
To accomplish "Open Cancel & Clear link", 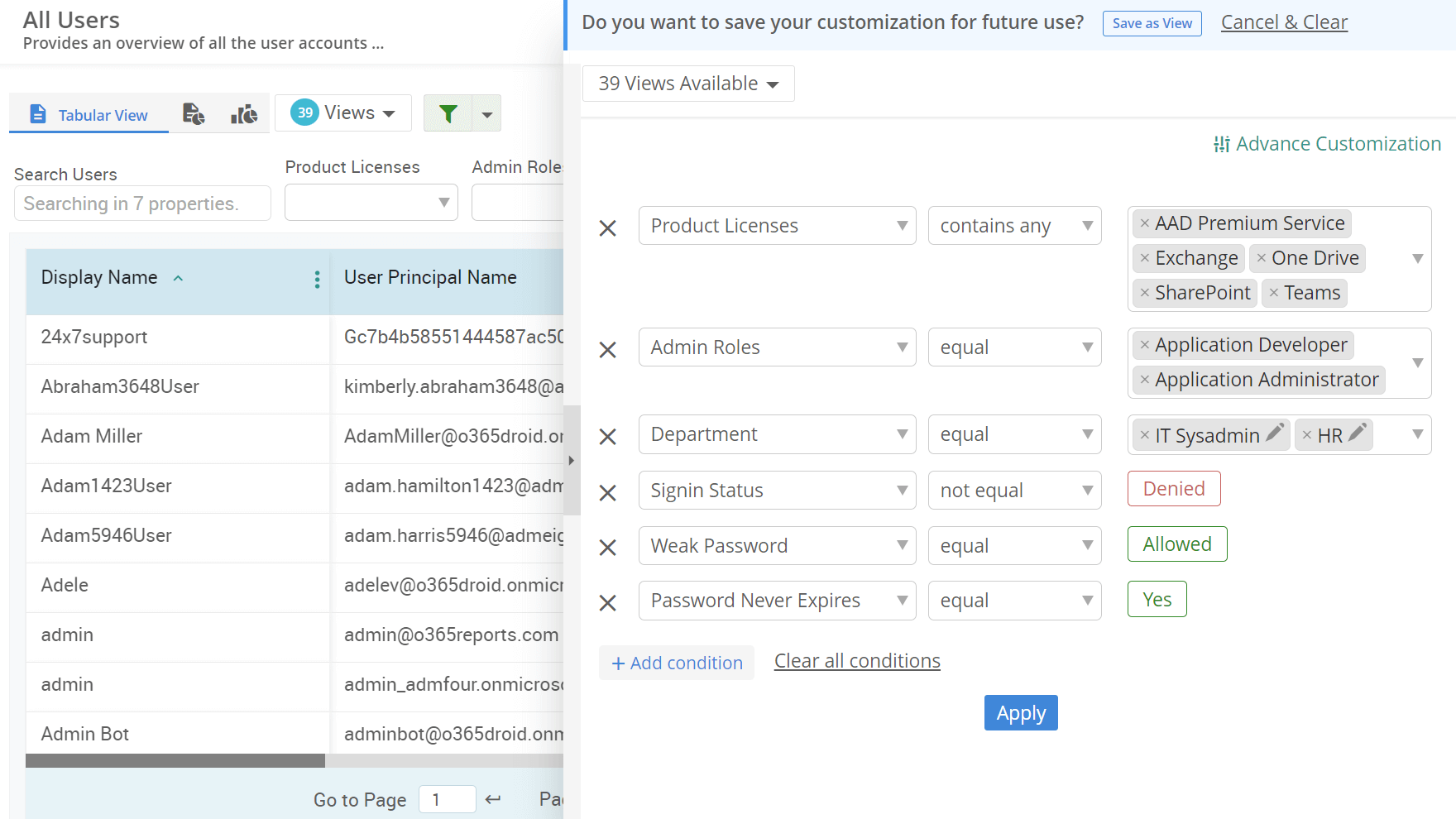I will pos(1283,22).
